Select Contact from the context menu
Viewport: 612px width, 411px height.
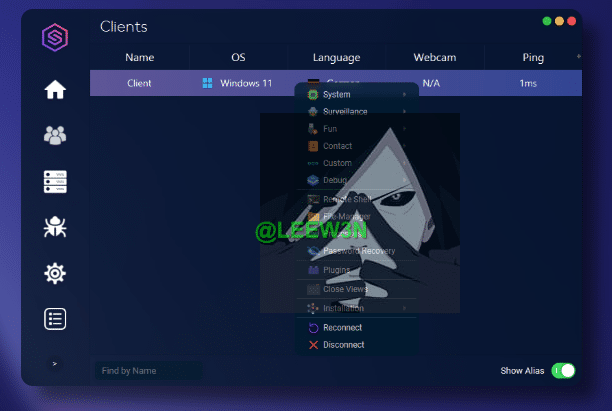coord(337,146)
